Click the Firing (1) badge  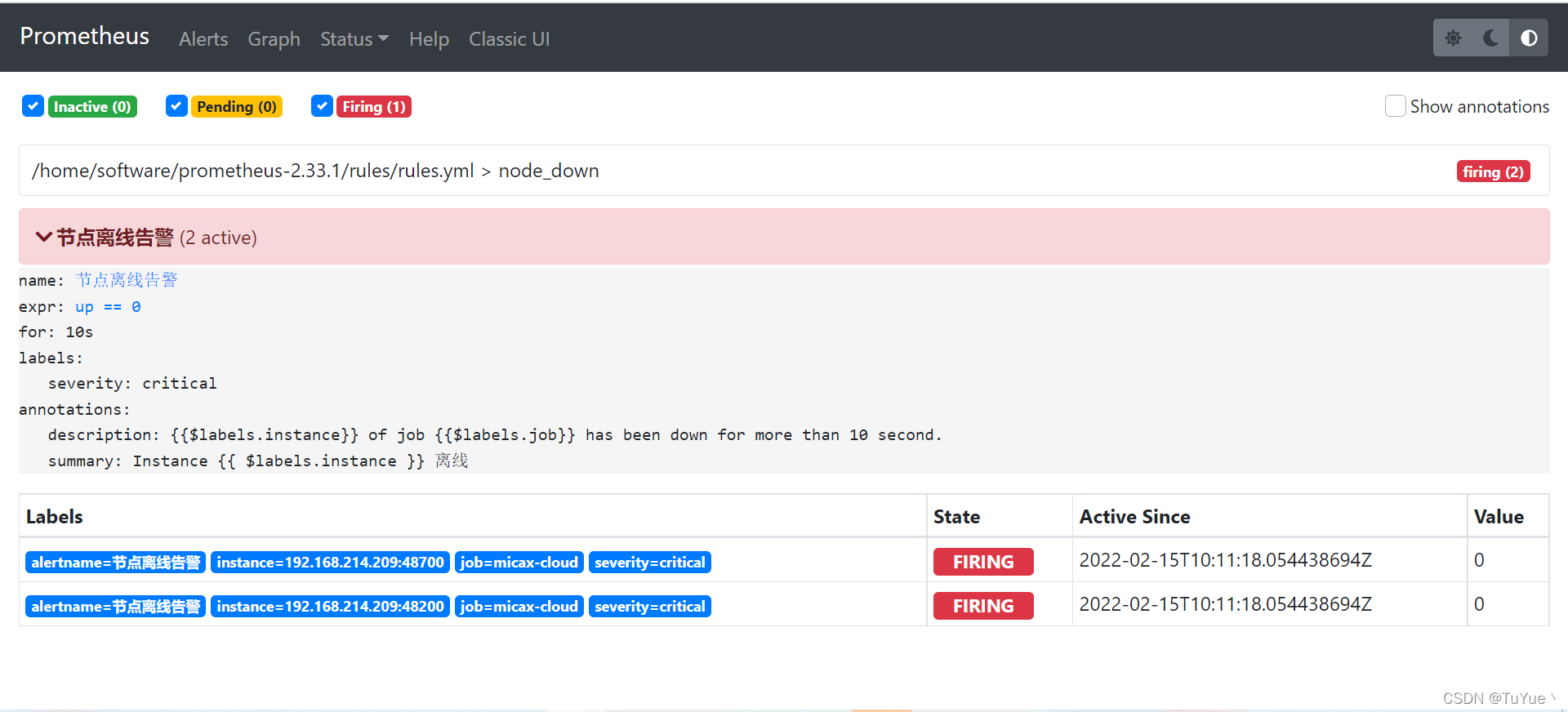click(x=374, y=106)
